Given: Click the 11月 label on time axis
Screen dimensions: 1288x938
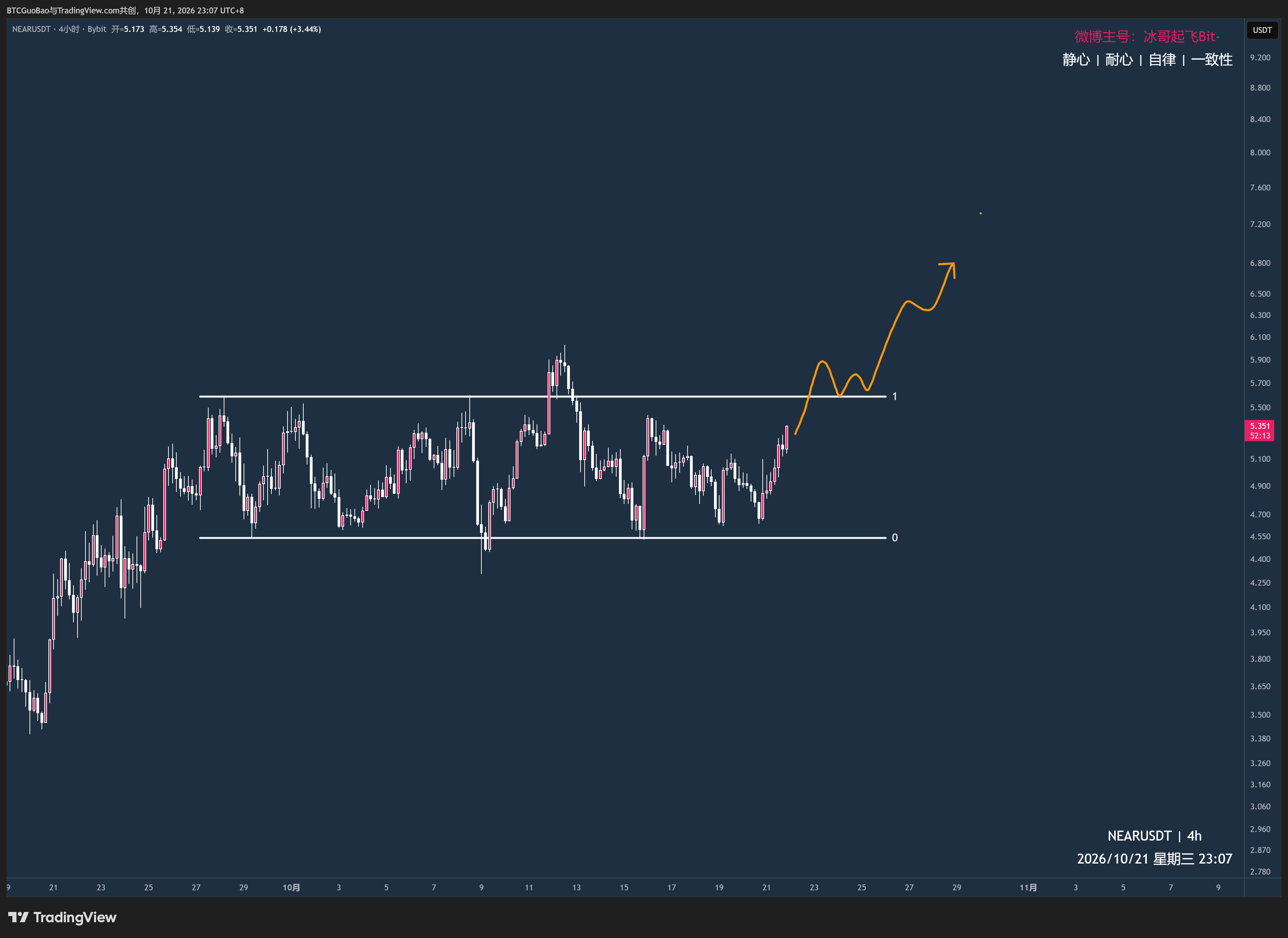Looking at the screenshot, I should (x=1028, y=887).
